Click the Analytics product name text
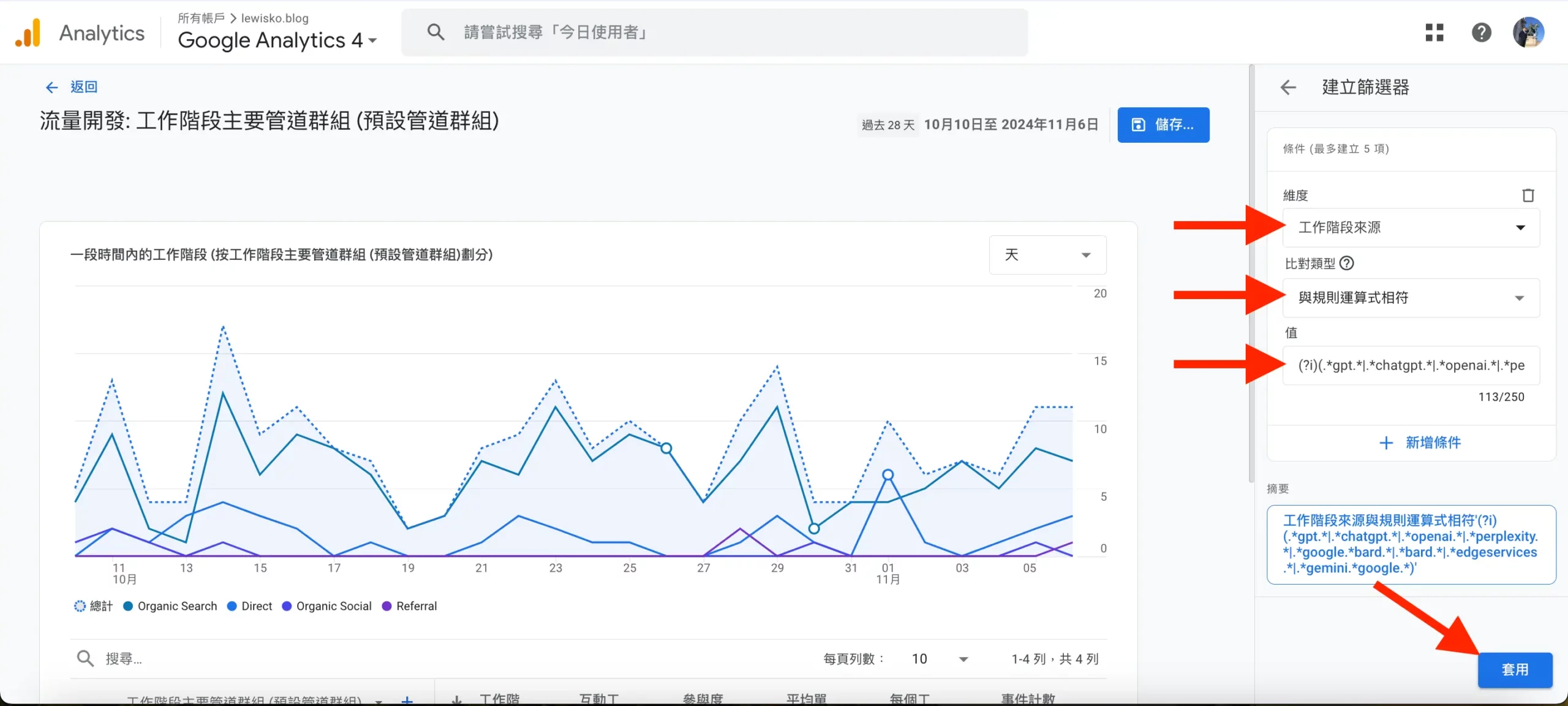This screenshot has width=1568, height=706. [x=102, y=33]
